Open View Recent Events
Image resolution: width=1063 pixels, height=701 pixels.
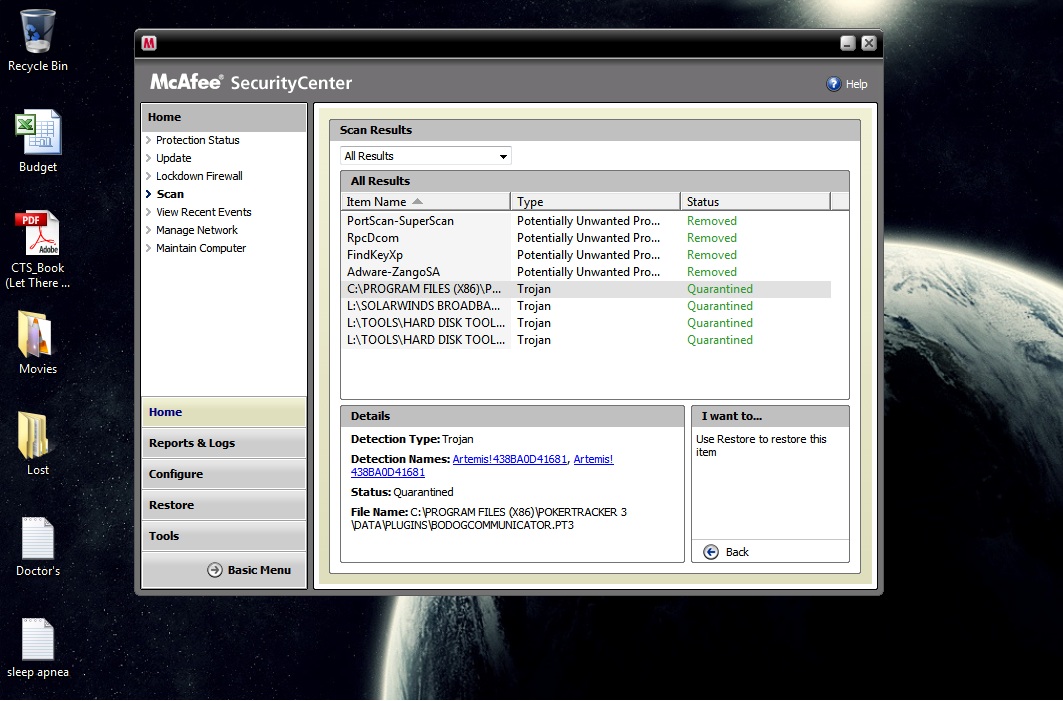203,212
